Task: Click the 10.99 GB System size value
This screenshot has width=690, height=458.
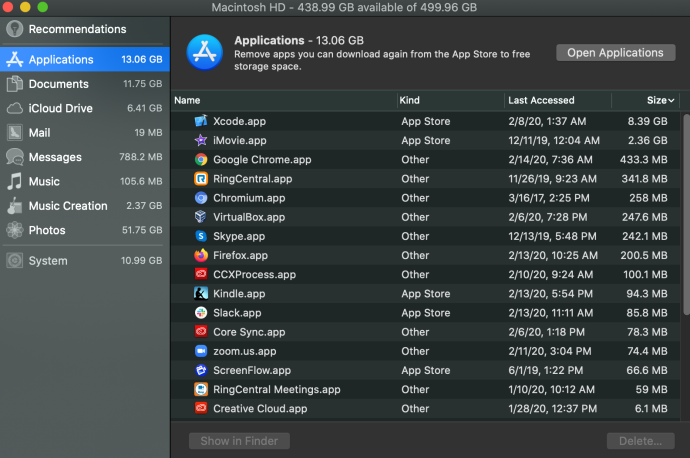Action: tap(142, 260)
